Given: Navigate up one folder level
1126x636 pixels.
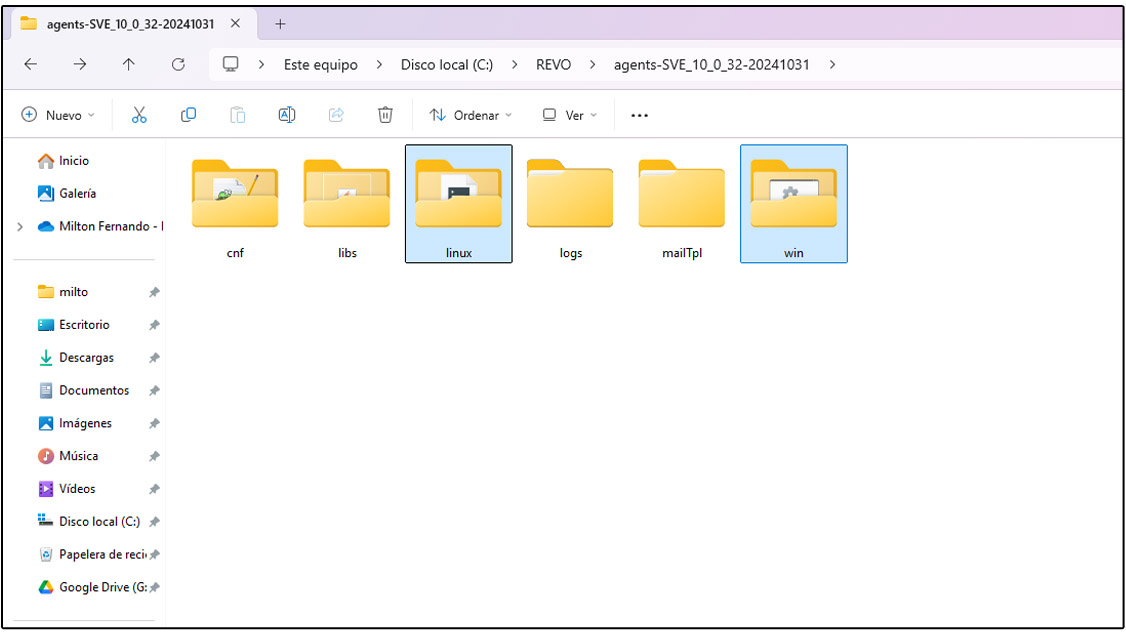Looking at the screenshot, I should [129, 64].
